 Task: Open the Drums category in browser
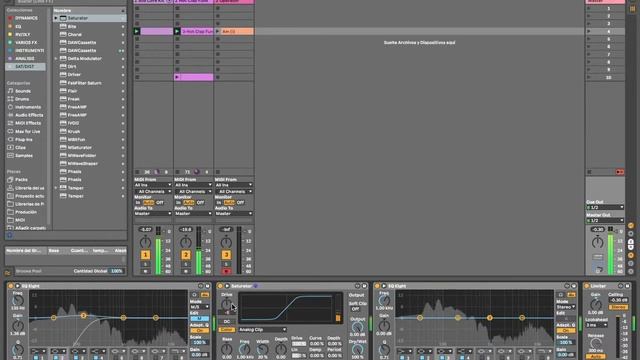(22, 99)
